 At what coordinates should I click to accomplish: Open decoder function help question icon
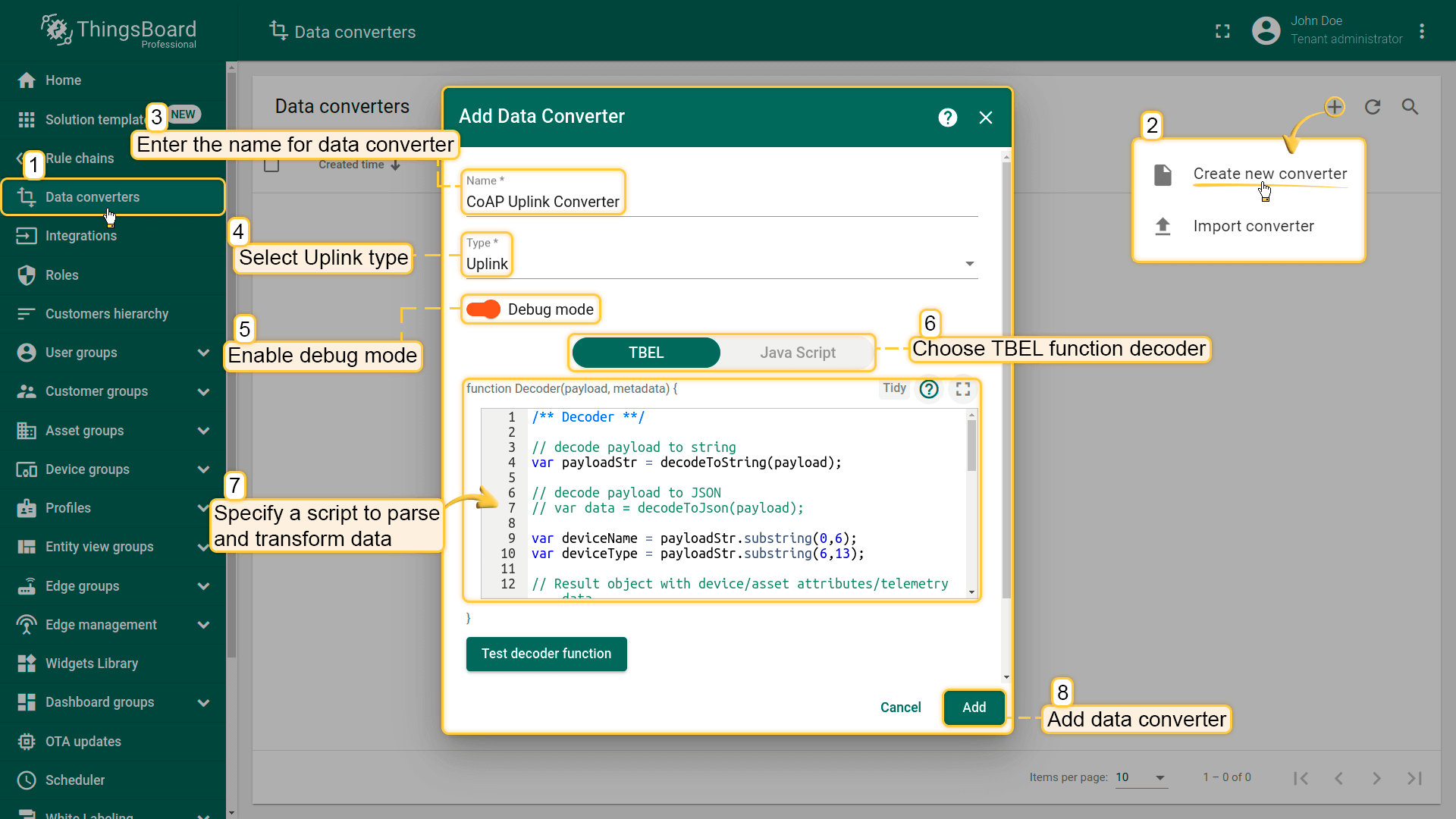tap(929, 389)
